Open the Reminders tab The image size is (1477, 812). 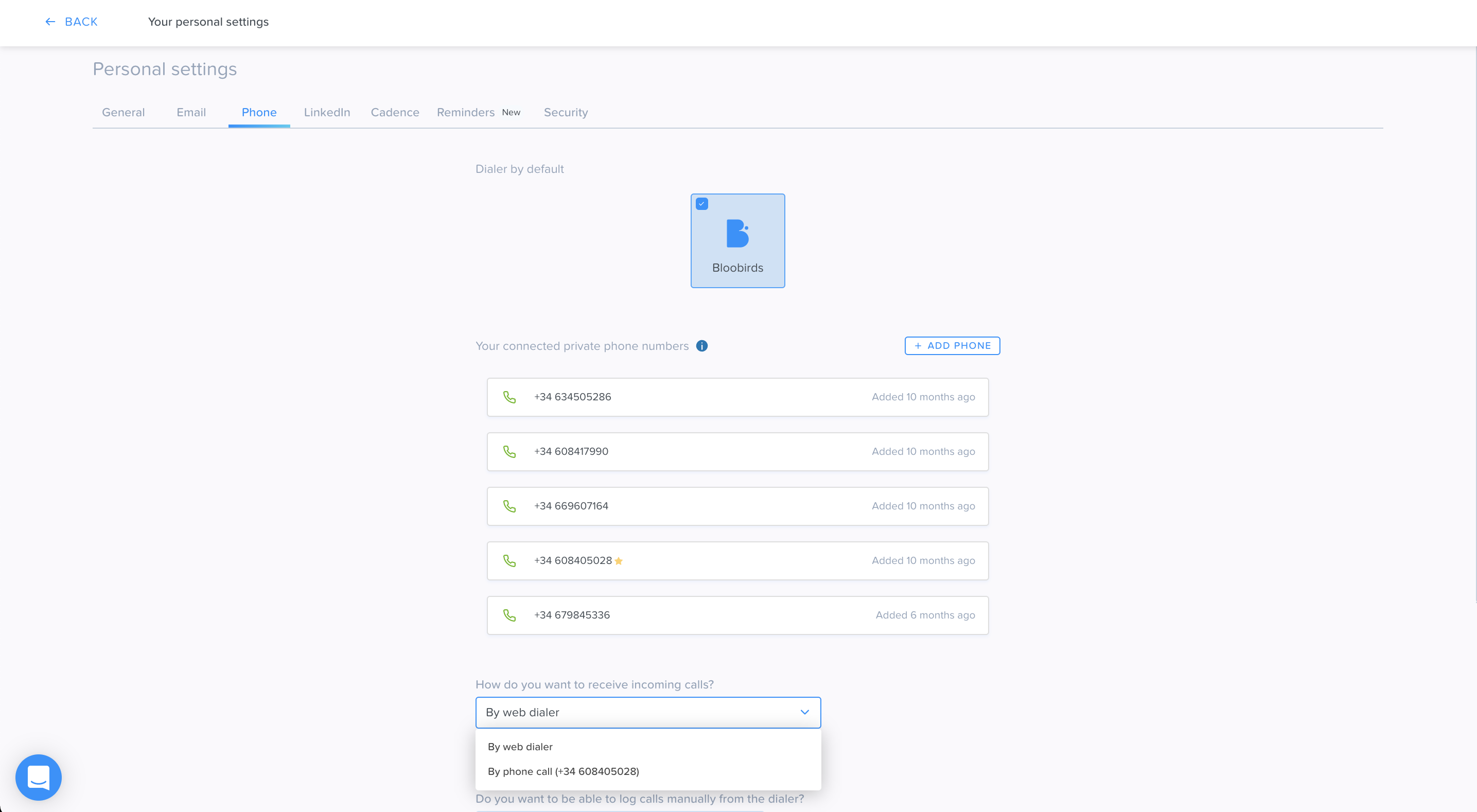tap(466, 112)
